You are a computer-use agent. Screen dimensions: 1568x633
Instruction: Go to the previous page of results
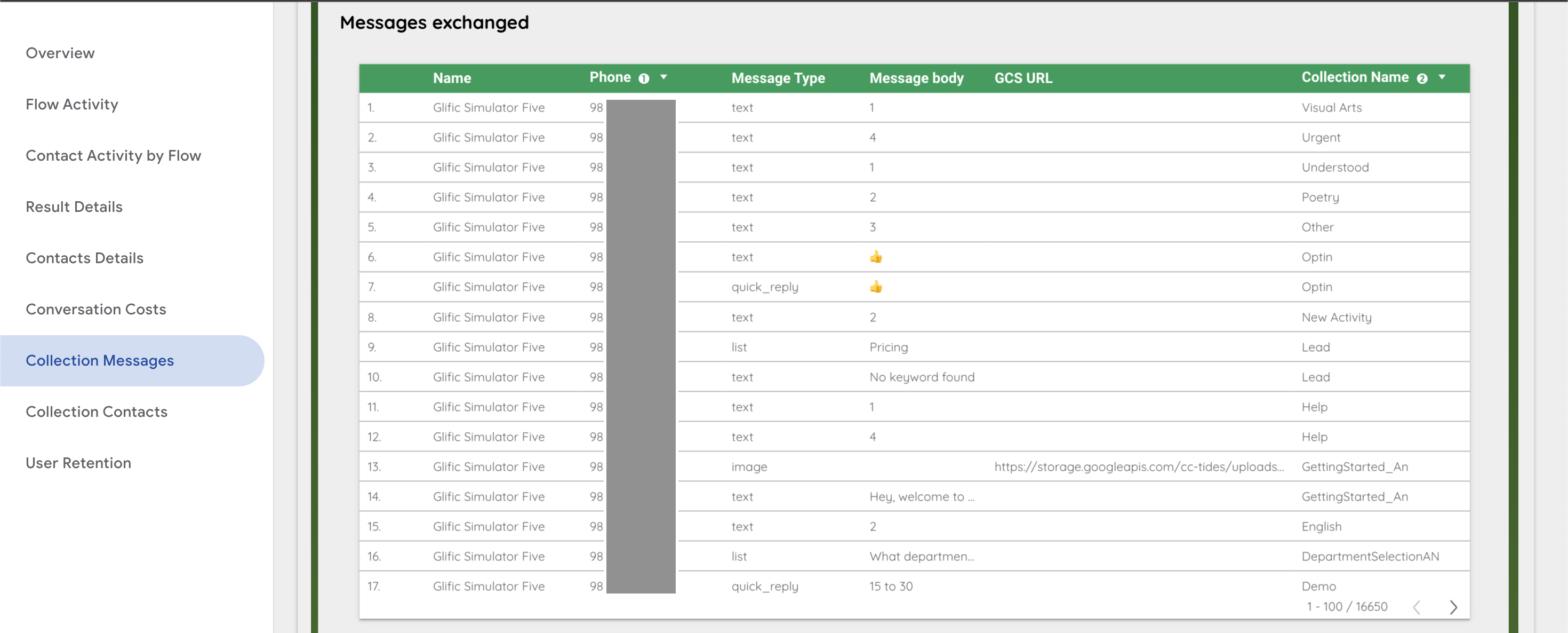pyautogui.click(x=1417, y=607)
